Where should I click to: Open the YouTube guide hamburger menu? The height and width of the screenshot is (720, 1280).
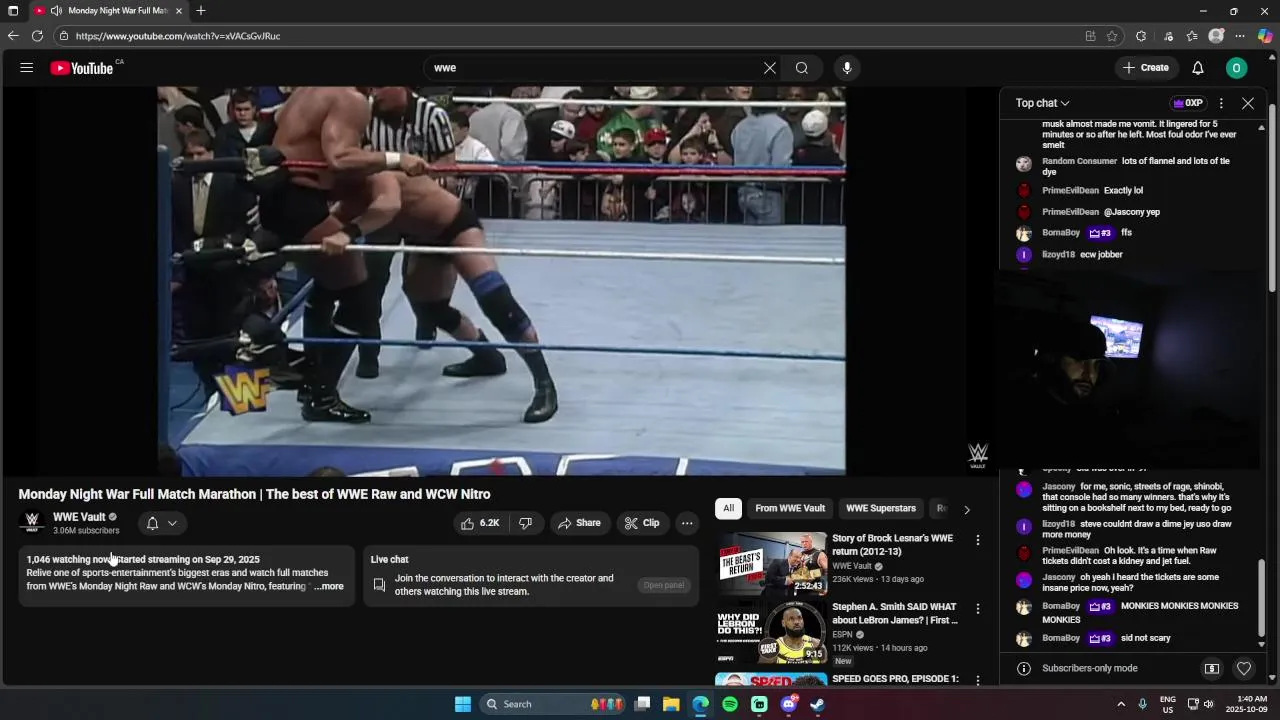[x=27, y=68]
